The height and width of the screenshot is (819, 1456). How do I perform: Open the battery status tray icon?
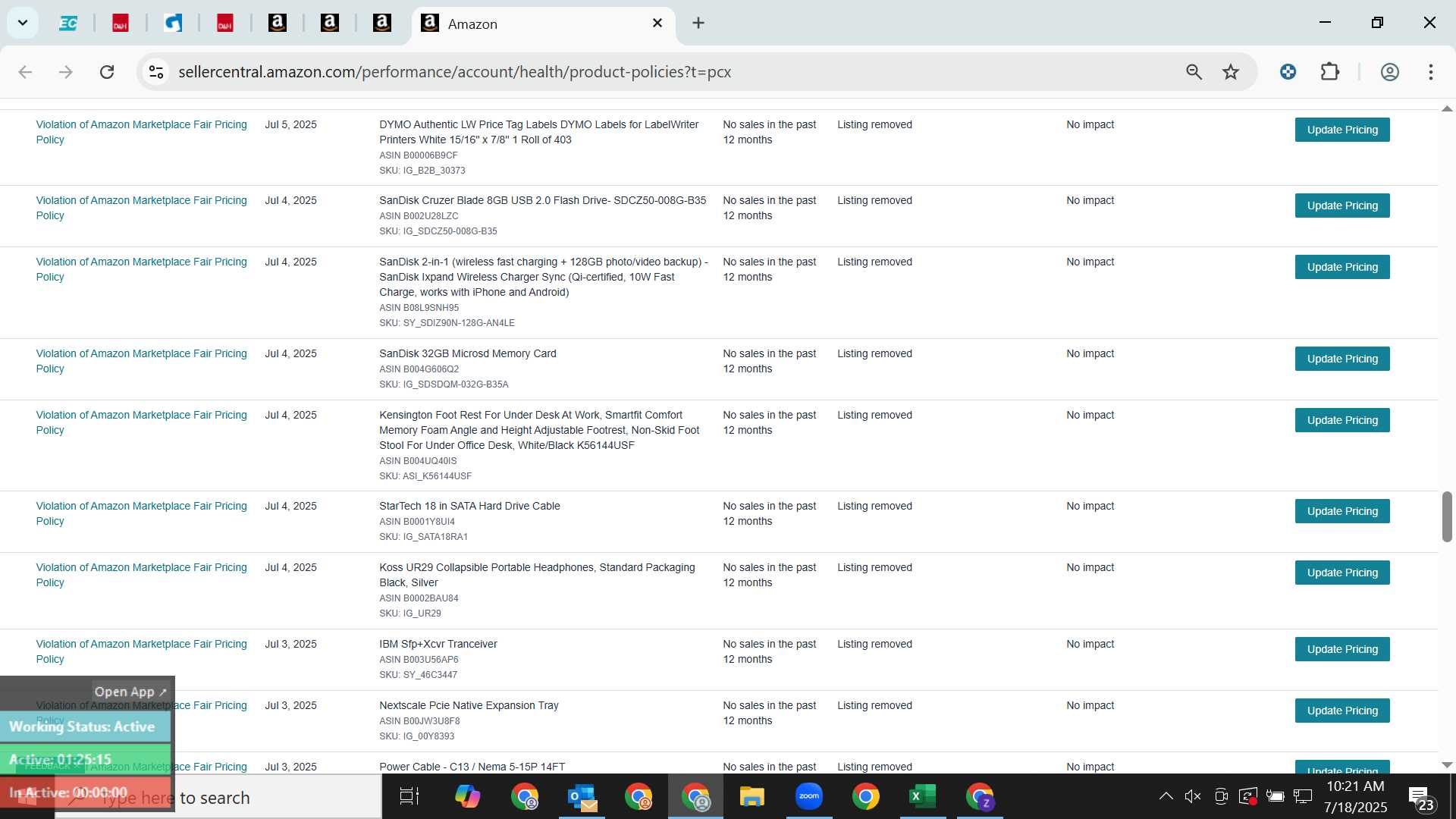[x=1276, y=796]
